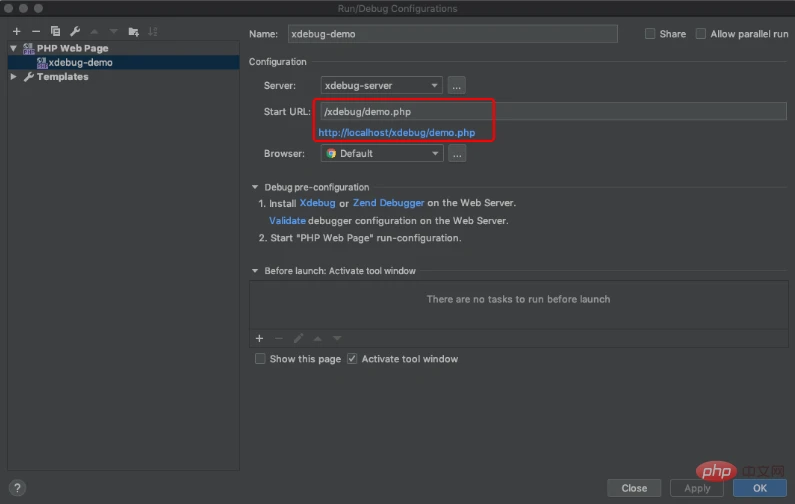795x504 pixels.
Task: Open http://localhost/xdebug/demo.php link
Action: [396, 133]
